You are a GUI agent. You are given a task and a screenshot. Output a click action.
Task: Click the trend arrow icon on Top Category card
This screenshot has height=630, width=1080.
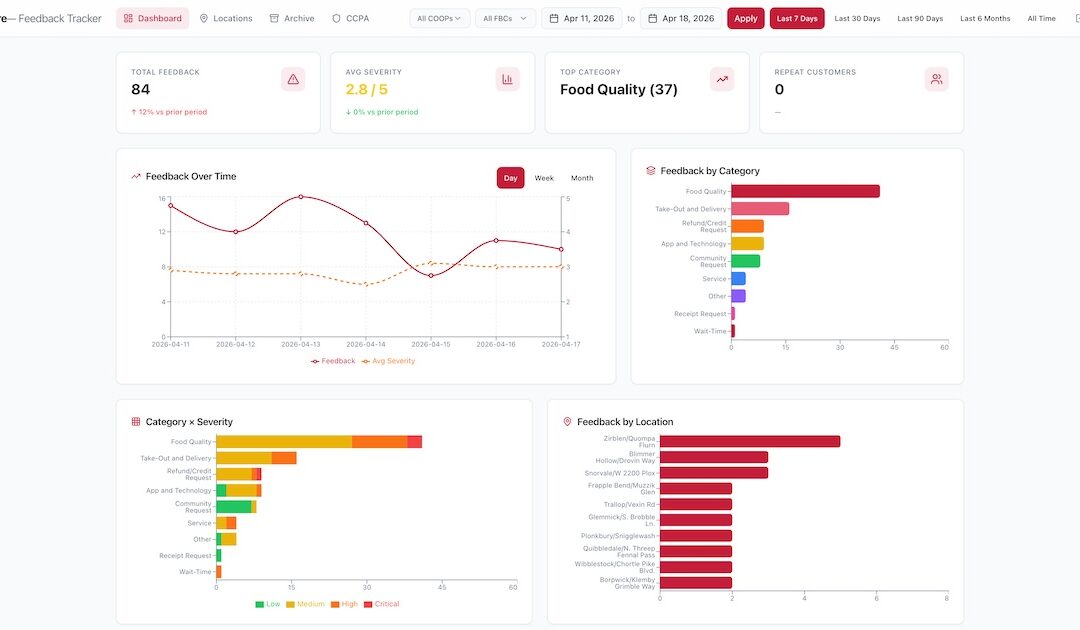(722, 78)
